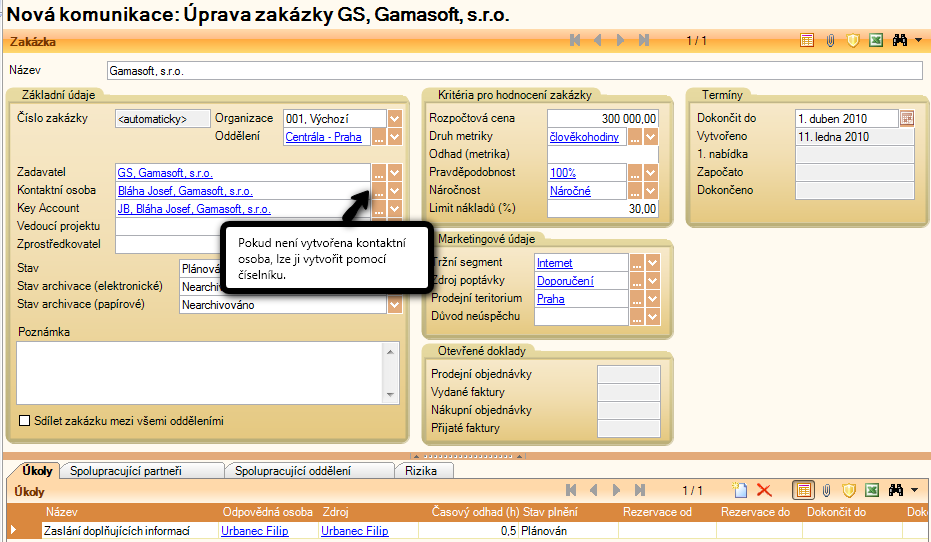Viewport: 931px width, 542px height.
Task: Open calendar picker for Dokončit do
Action: click(x=907, y=119)
